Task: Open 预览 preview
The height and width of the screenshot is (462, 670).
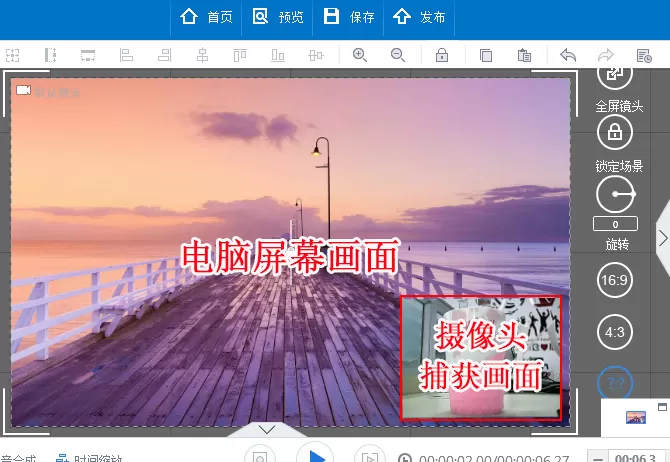Action: tap(277, 17)
